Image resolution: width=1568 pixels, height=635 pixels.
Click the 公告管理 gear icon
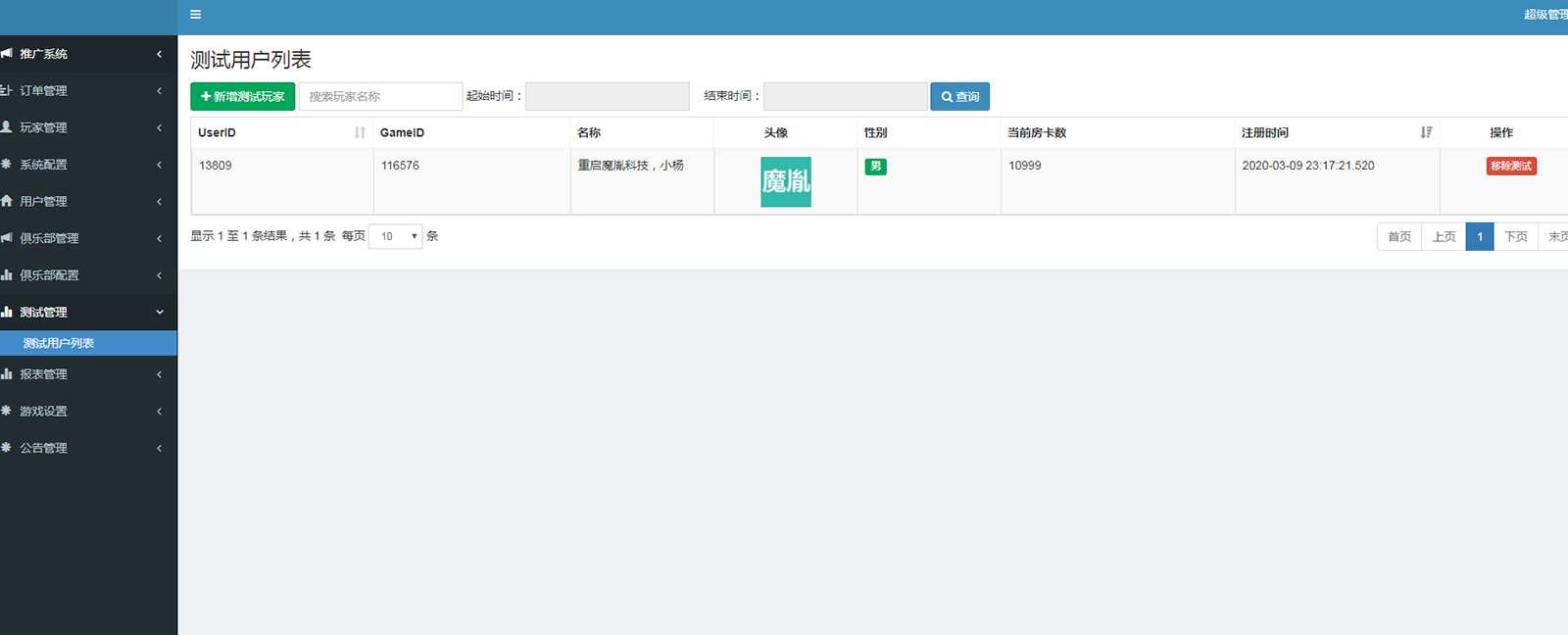coord(6,448)
